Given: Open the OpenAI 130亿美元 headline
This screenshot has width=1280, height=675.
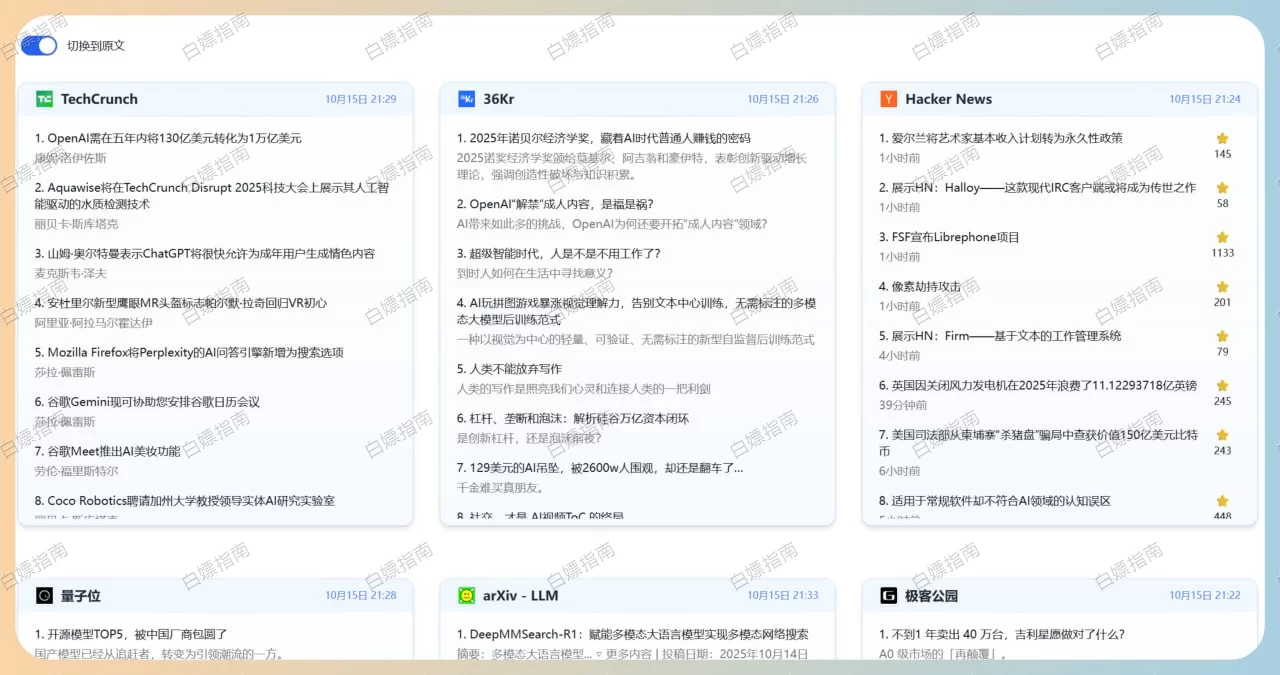Looking at the screenshot, I should click(x=168, y=138).
